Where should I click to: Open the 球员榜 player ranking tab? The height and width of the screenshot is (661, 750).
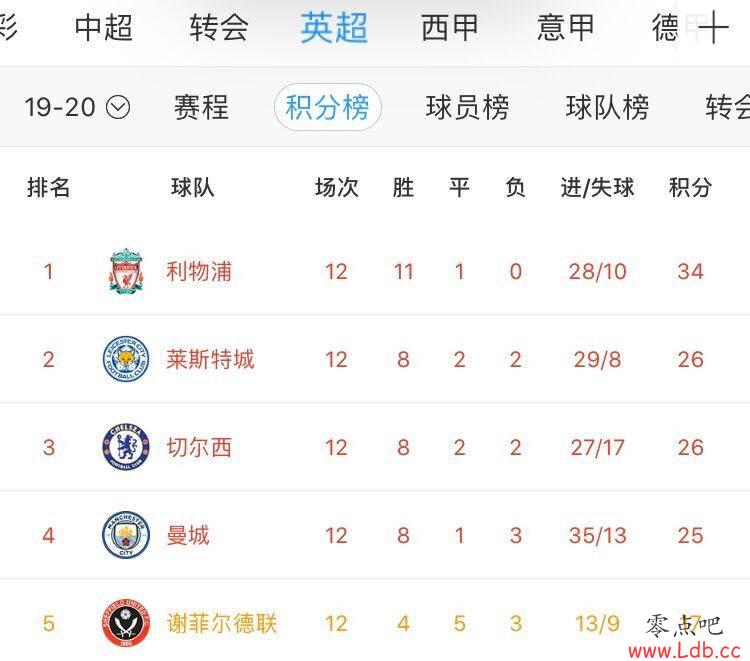click(467, 107)
